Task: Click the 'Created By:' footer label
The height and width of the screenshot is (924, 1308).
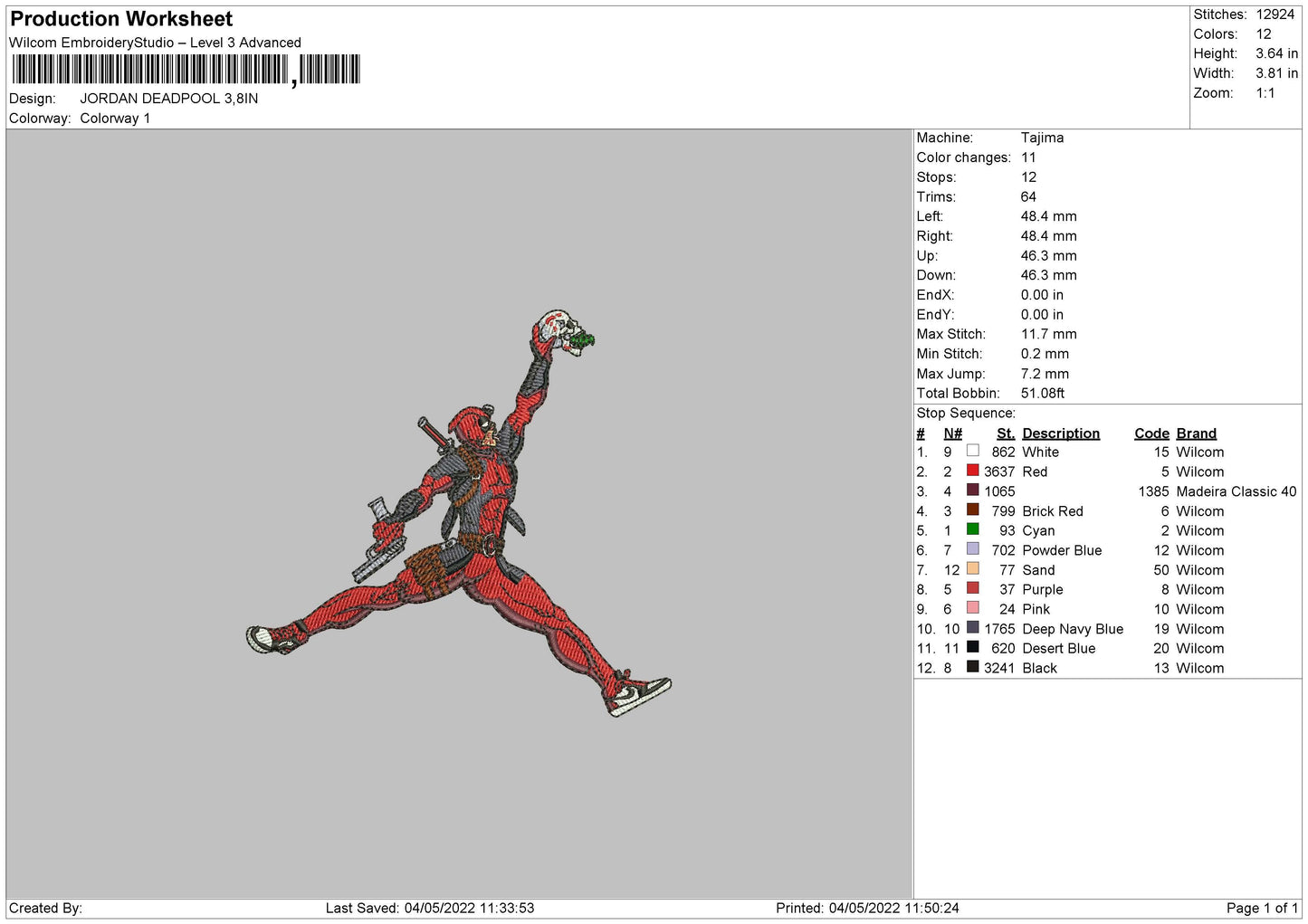Action: tap(45, 908)
